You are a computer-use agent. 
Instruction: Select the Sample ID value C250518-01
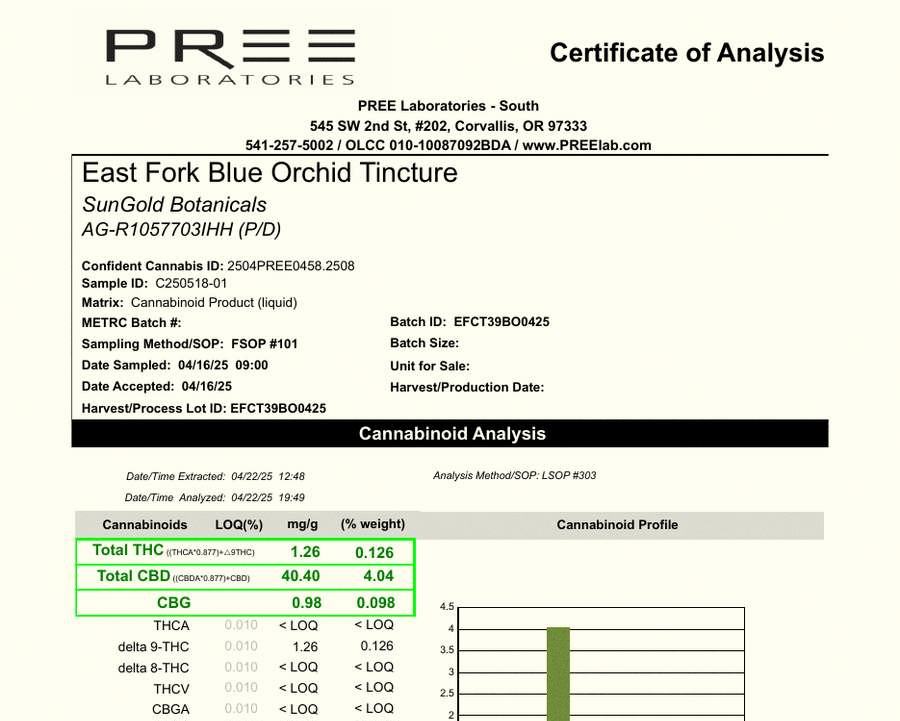pos(191,284)
